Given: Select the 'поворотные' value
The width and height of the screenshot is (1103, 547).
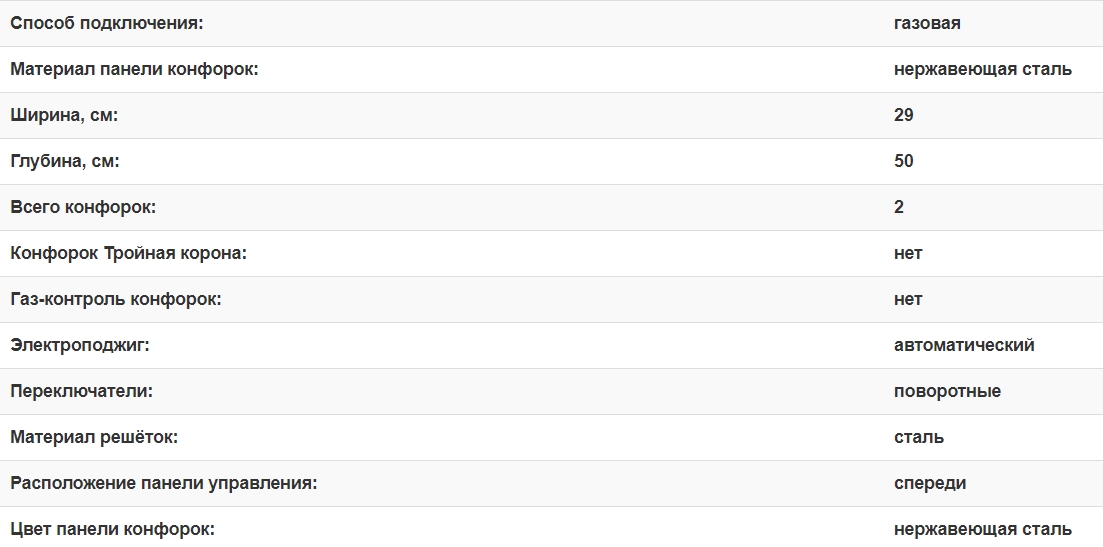Looking at the screenshot, I should coord(947,391).
